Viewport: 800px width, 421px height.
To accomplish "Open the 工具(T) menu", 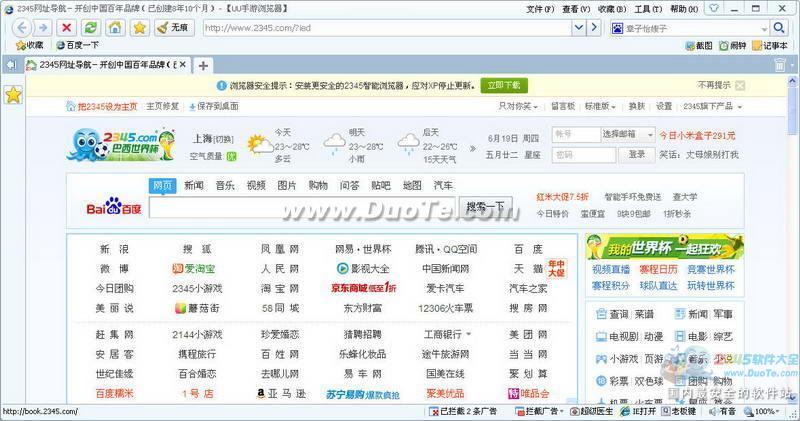I will coord(648,9).
